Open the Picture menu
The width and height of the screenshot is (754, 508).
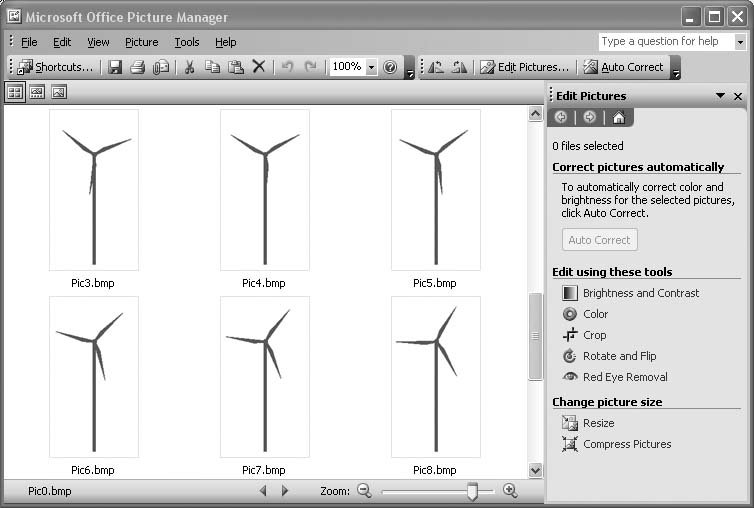click(x=141, y=42)
